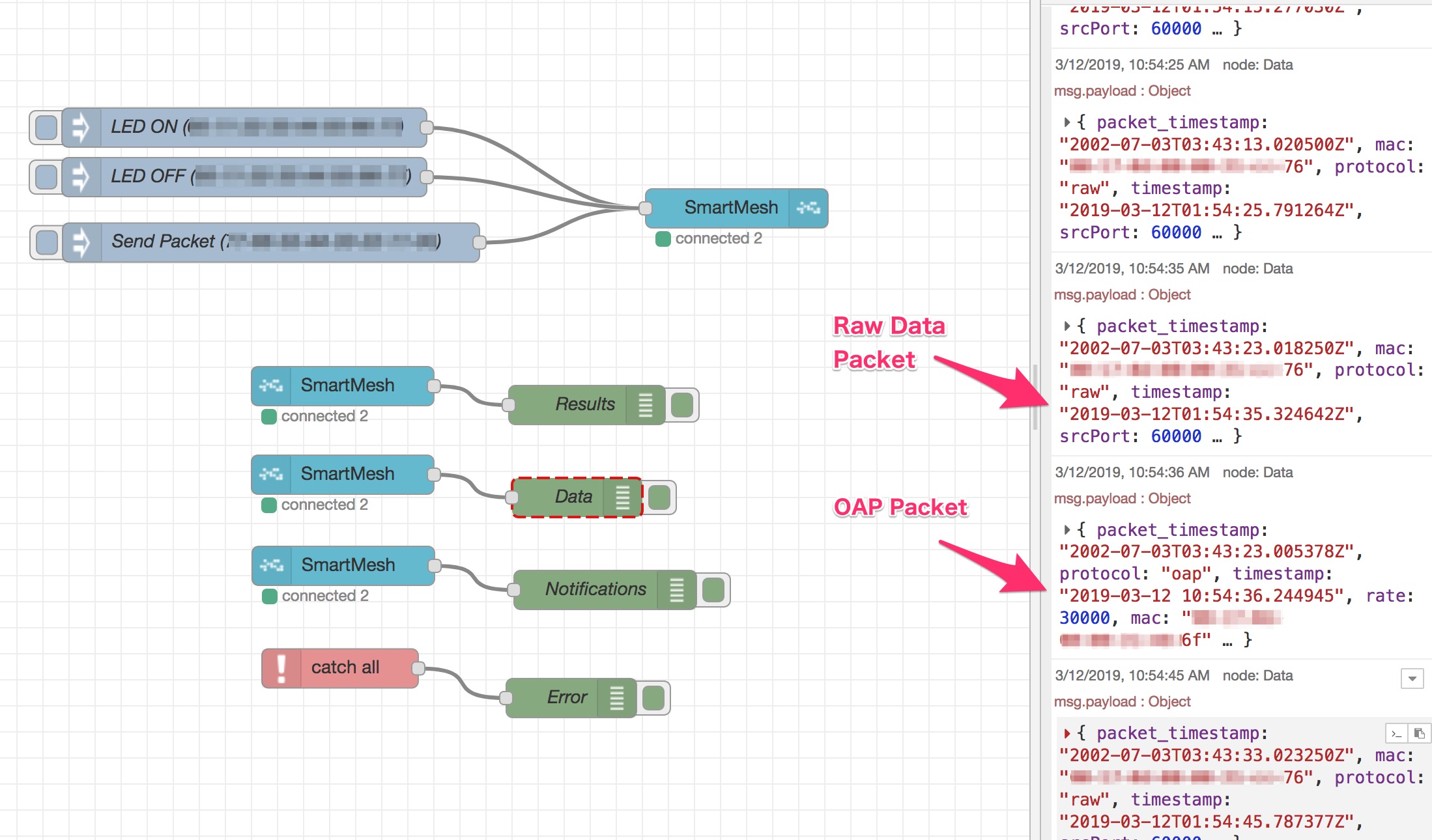Click the LED OFF inject button
1432x840 pixels.
pyautogui.click(x=46, y=176)
